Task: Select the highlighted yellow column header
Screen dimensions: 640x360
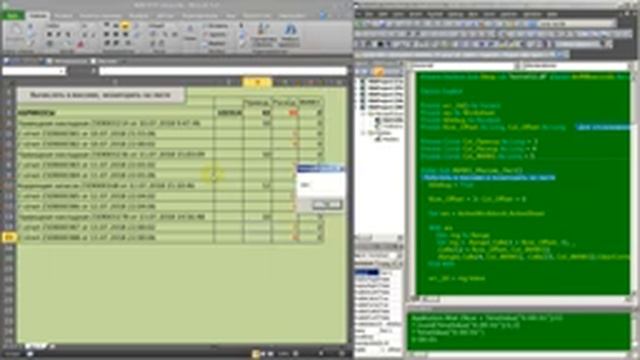Action: (257, 82)
